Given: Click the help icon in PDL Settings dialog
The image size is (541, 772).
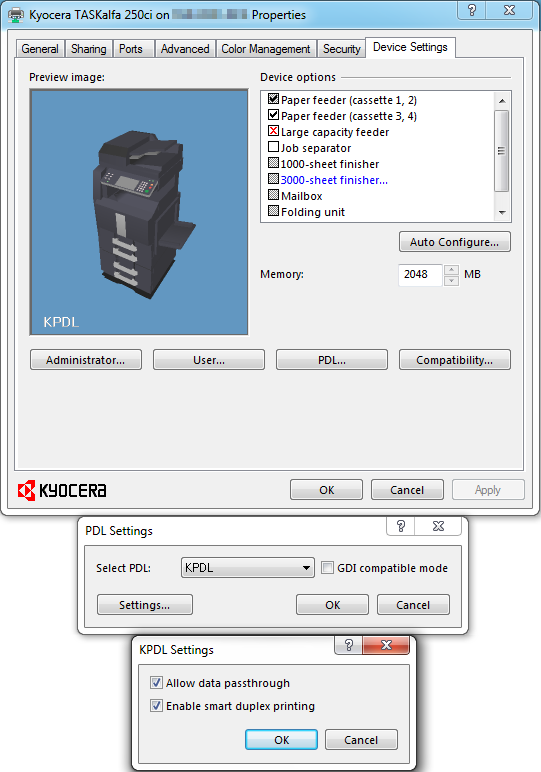Looking at the screenshot, I should point(401,526).
